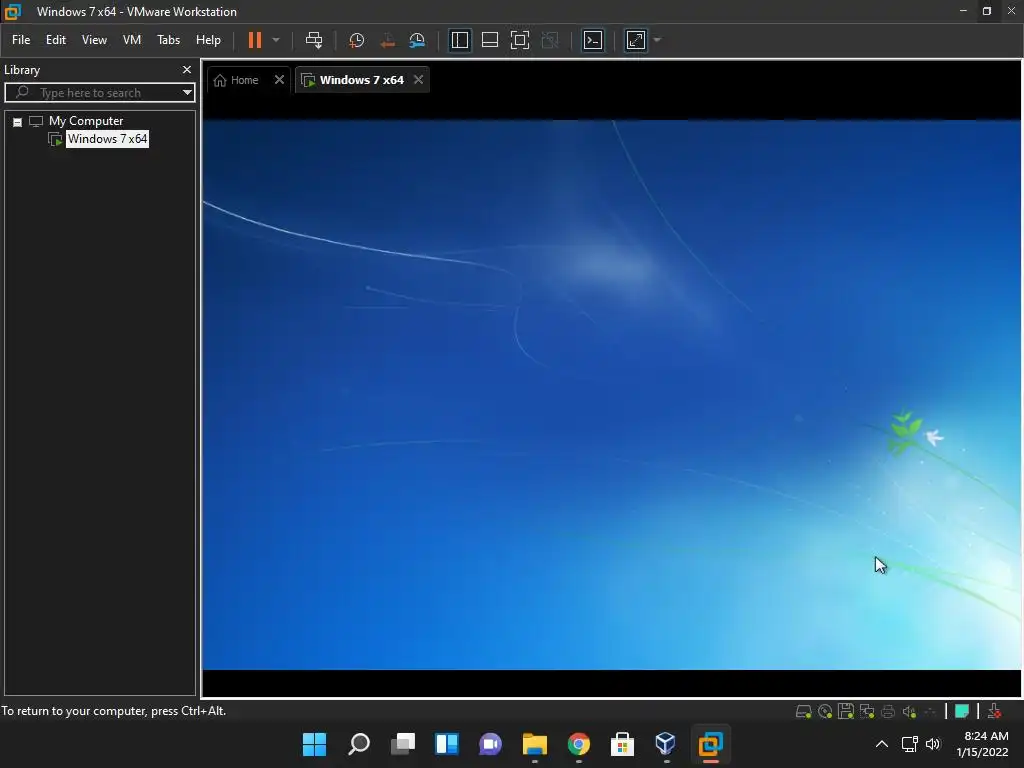Click the disabled Unity mode icon

[x=551, y=40]
